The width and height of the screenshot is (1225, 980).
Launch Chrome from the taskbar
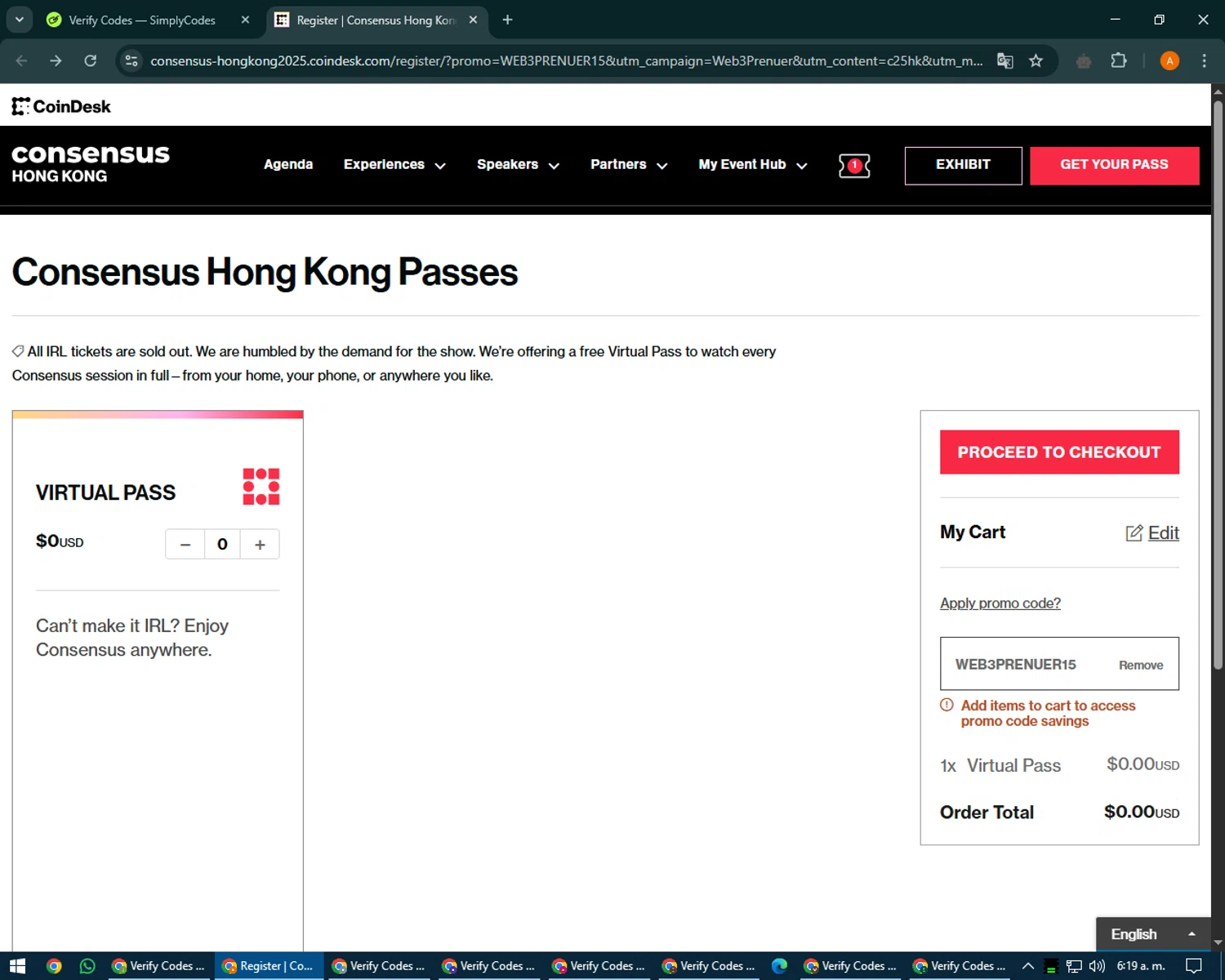(x=54, y=966)
